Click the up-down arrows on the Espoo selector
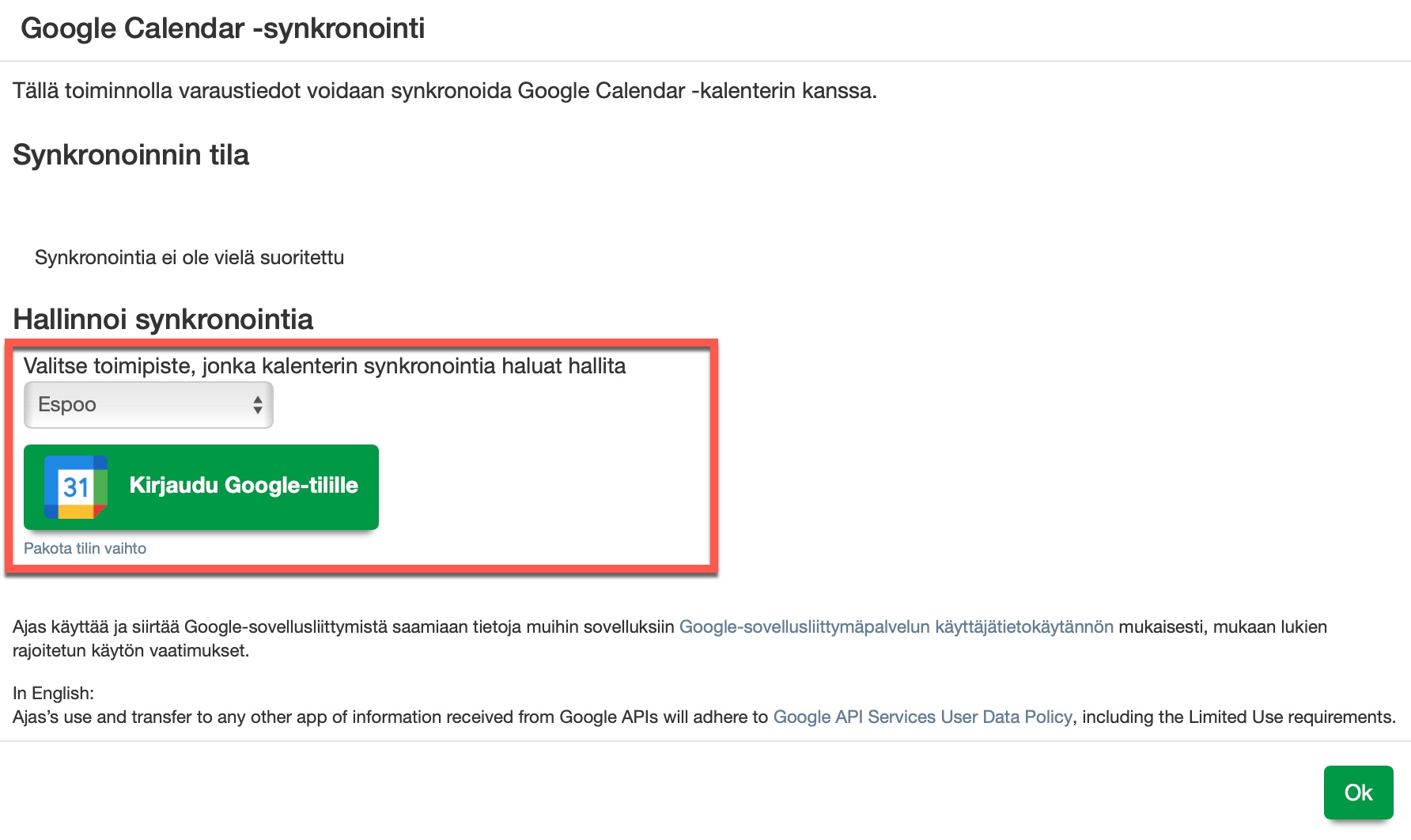1411x840 pixels. point(258,405)
